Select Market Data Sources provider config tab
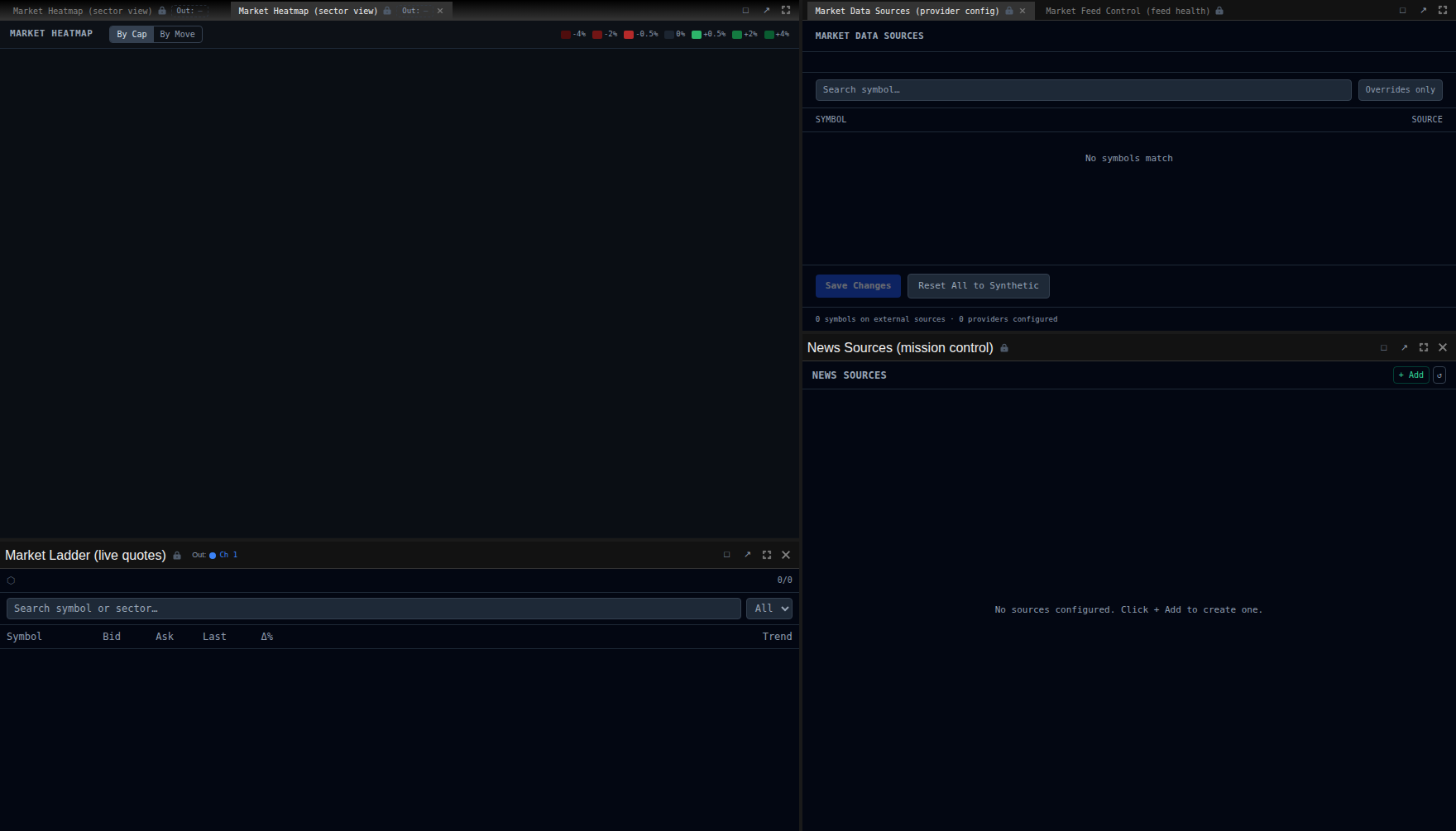 point(907,11)
